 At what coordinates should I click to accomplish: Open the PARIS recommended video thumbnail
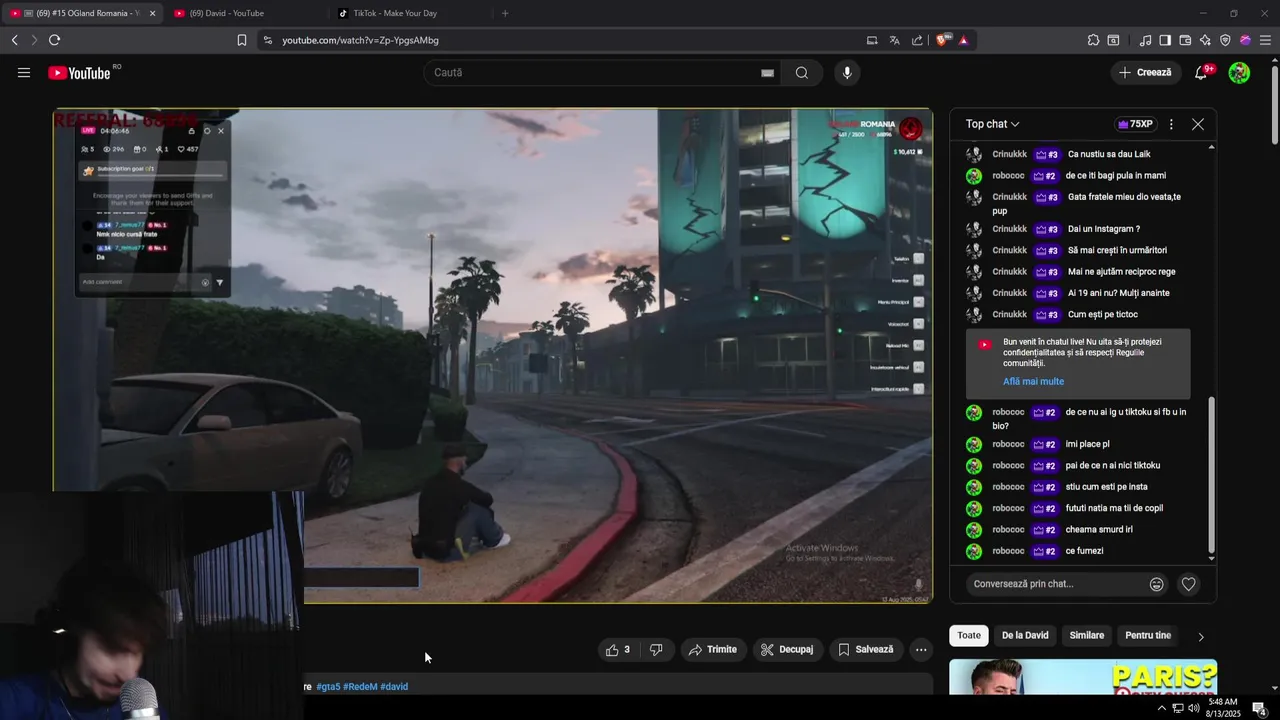1083,677
